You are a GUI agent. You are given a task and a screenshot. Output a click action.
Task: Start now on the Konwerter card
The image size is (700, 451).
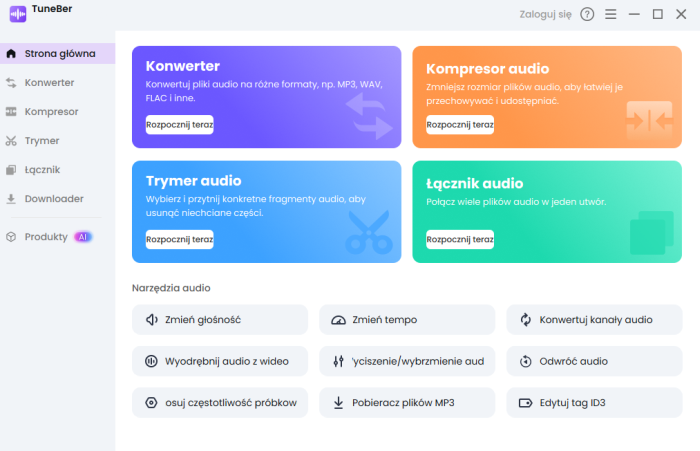point(179,125)
